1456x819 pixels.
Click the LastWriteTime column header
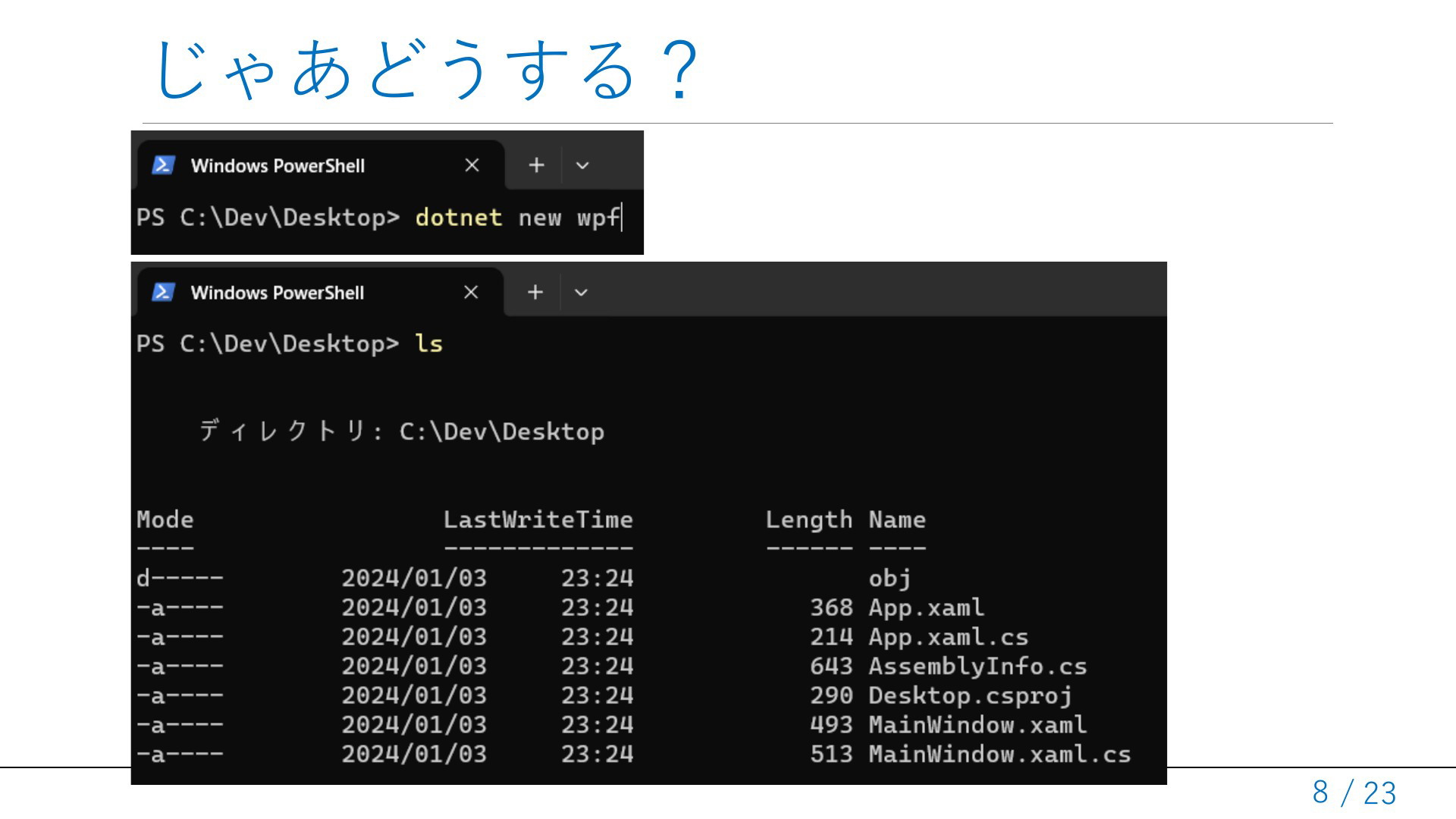[538, 520]
